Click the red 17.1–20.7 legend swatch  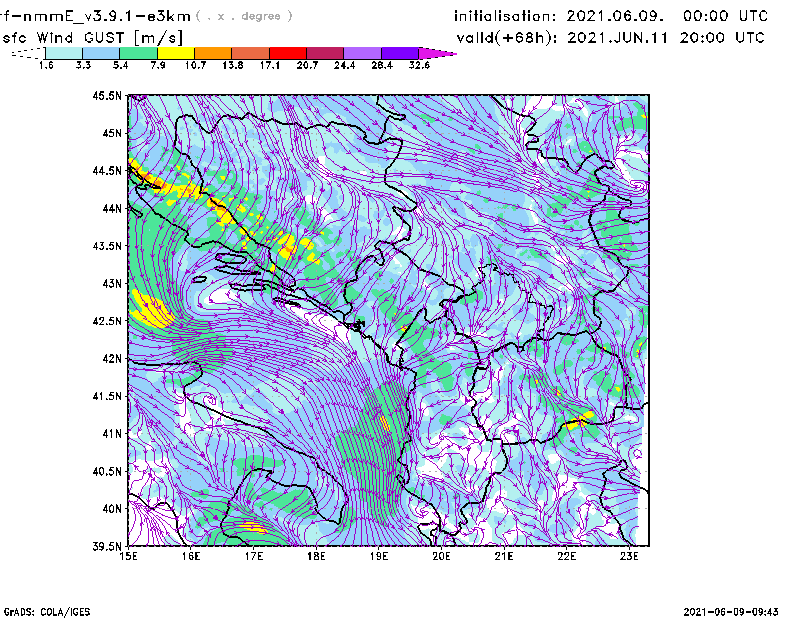288,53
